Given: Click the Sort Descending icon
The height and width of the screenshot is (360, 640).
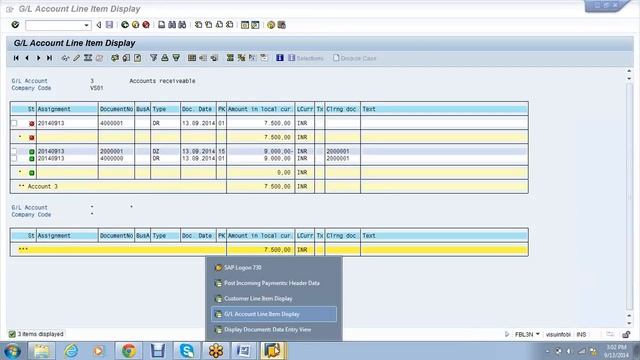Looking at the screenshot, I should (176, 58).
